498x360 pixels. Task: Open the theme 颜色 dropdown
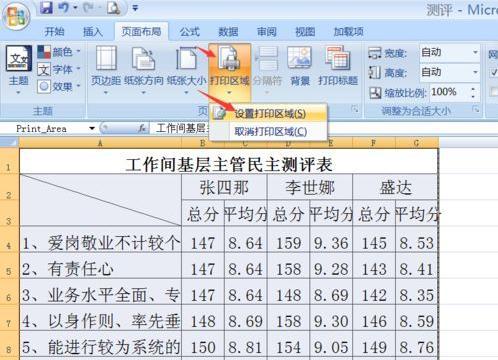coord(59,52)
